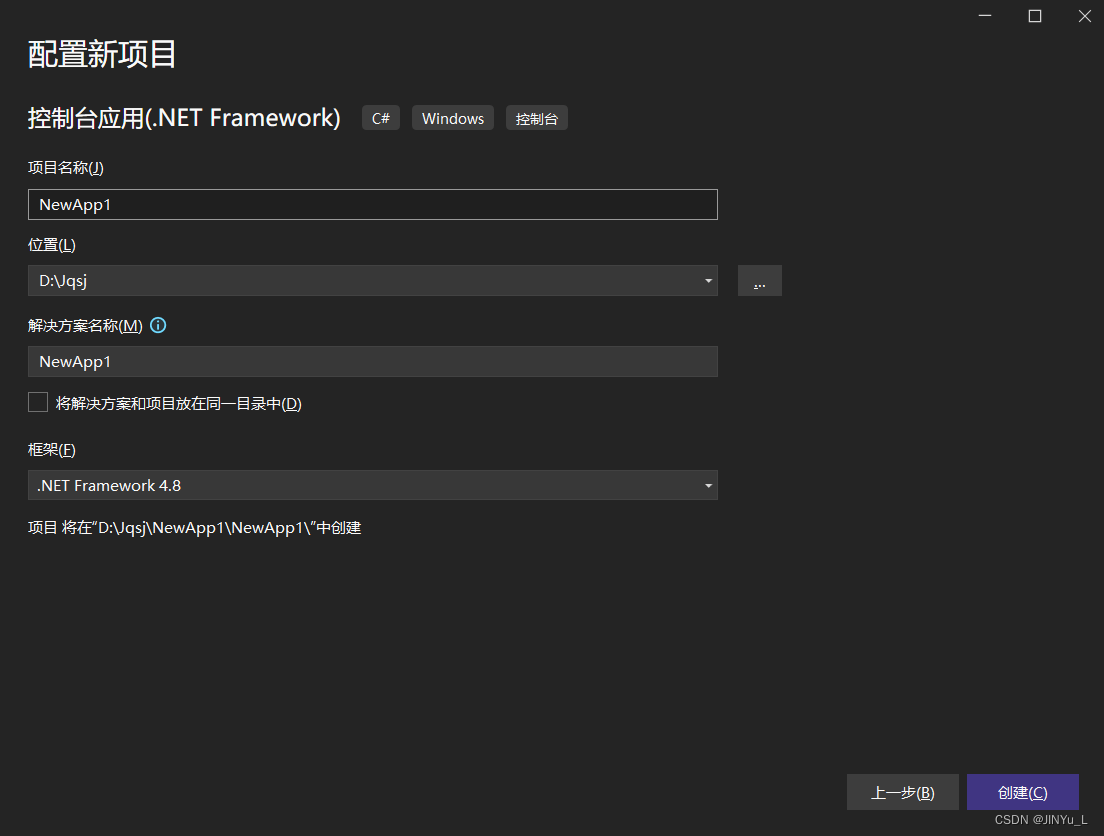The height and width of the screenshot is (836, 1104).
Task: Select the NewApp1 solution name field
Action: pyautogui.click(x=372, y=360)
